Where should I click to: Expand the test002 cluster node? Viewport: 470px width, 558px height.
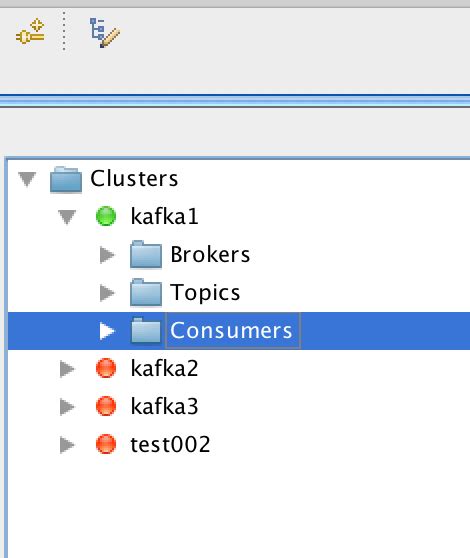click(x=67, y=445)
